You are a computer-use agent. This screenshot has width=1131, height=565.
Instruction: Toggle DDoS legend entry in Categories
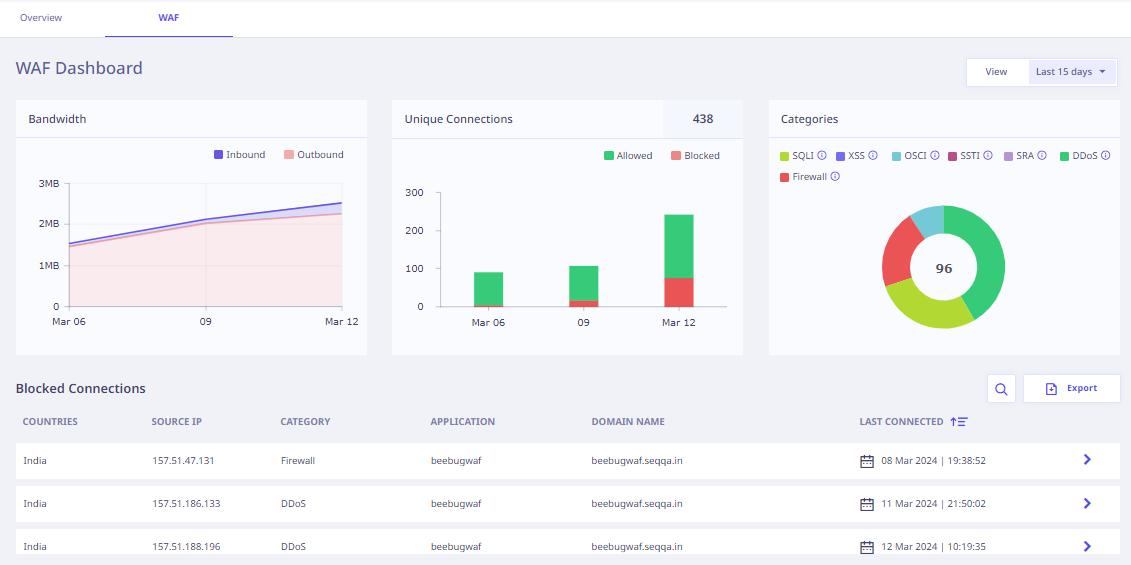(x=1078, y=156)
